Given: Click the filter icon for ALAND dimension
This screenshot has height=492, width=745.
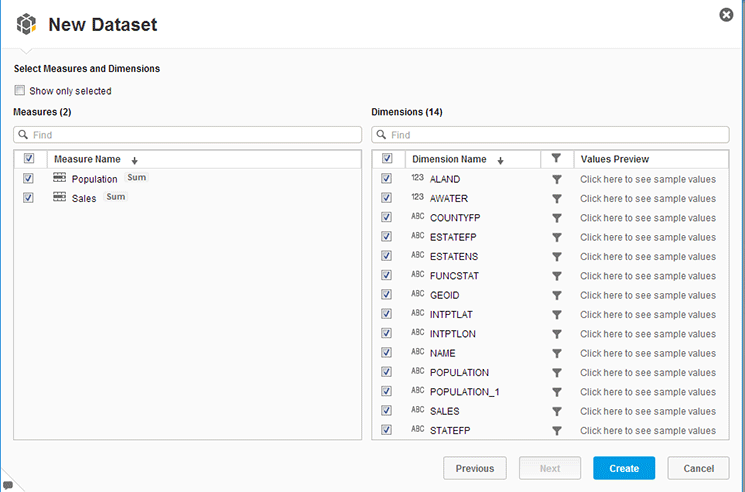Looking at the screenshot, I should click(x=557, y=179).
